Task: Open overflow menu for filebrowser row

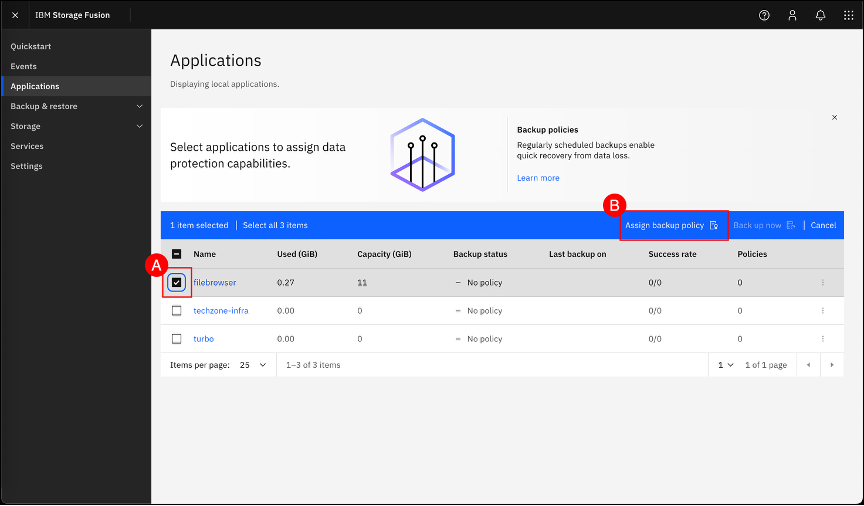Action: (822, 283)
